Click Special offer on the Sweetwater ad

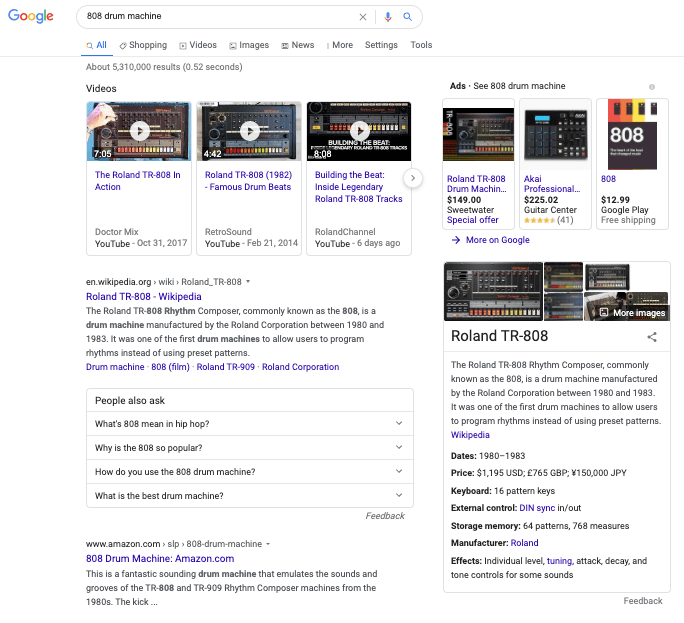coord(472,220)
